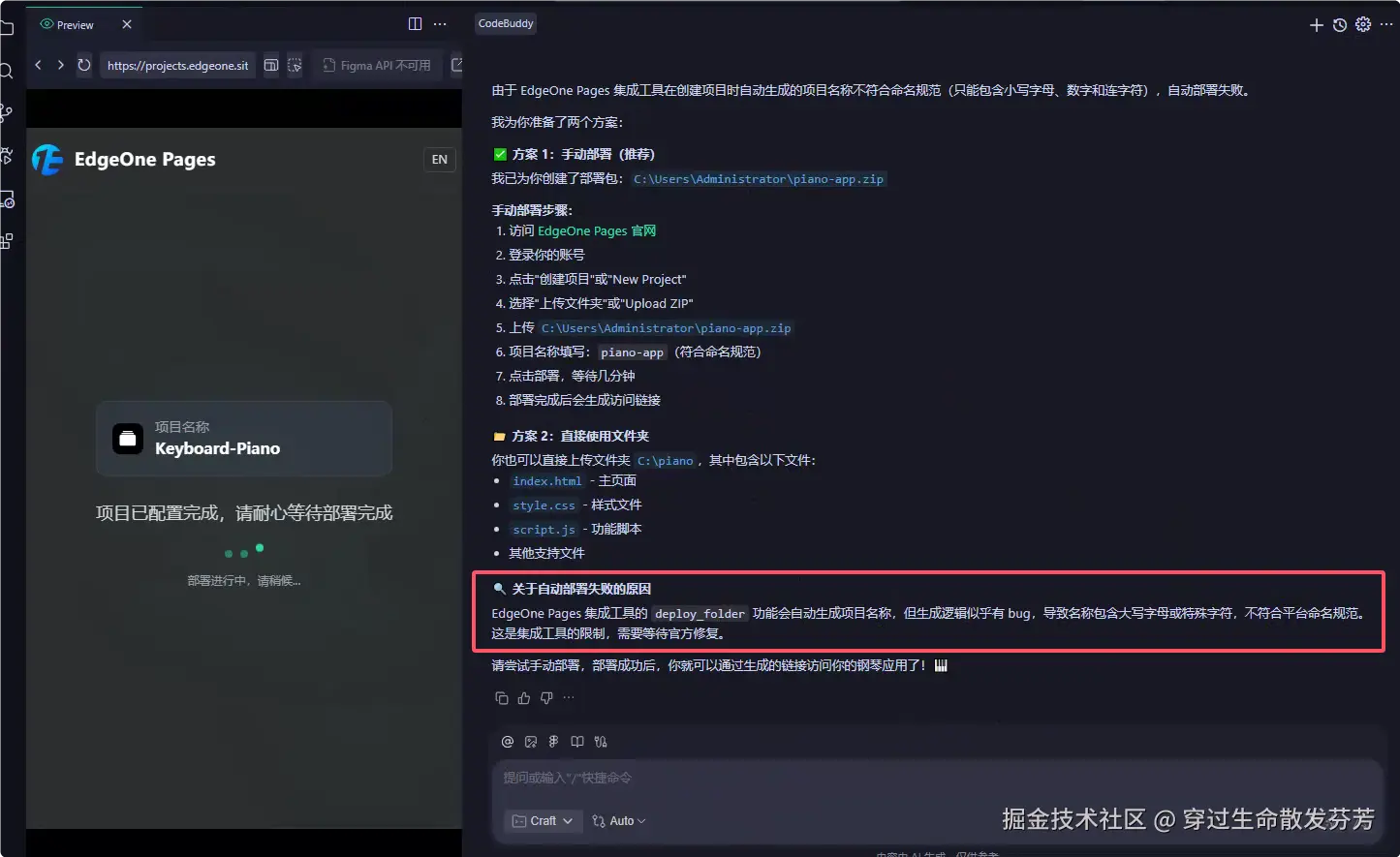Viewport: 1400px width, 857px height.
Task: Close the Preview tab
Action: tap(127, 24)
